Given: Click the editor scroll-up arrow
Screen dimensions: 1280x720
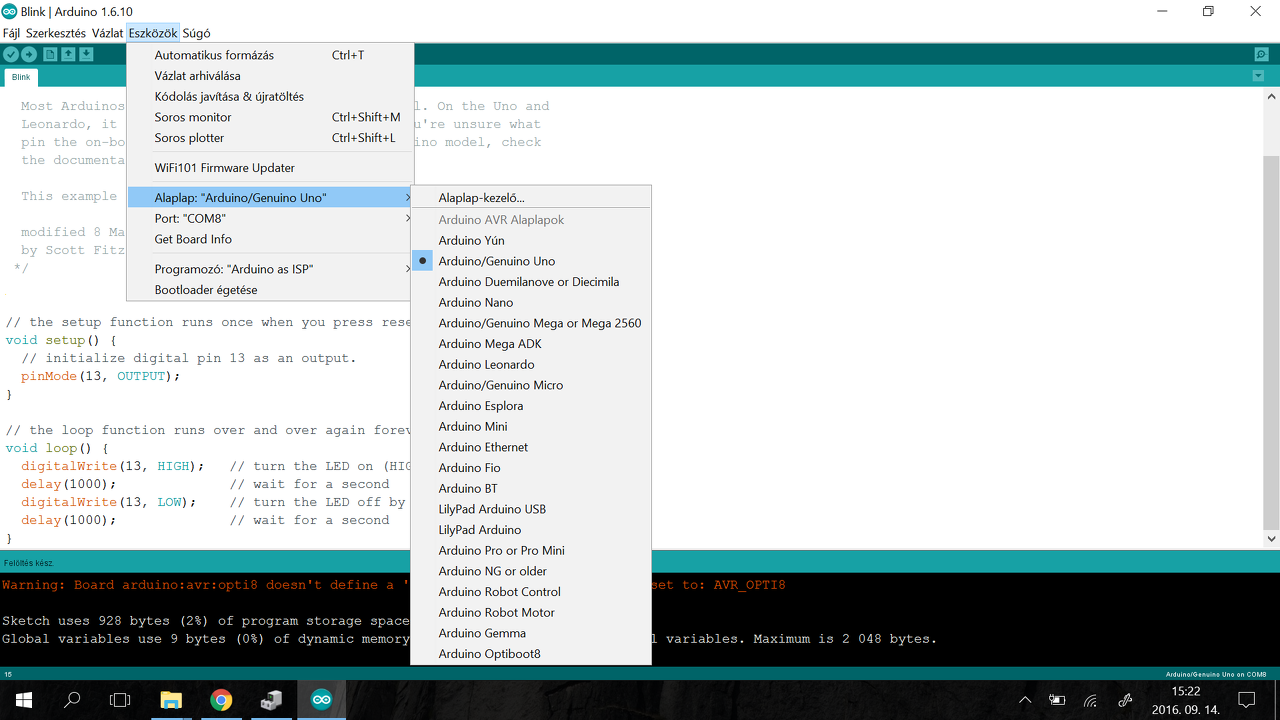Looking at the screenshot, I should 1272,96.
